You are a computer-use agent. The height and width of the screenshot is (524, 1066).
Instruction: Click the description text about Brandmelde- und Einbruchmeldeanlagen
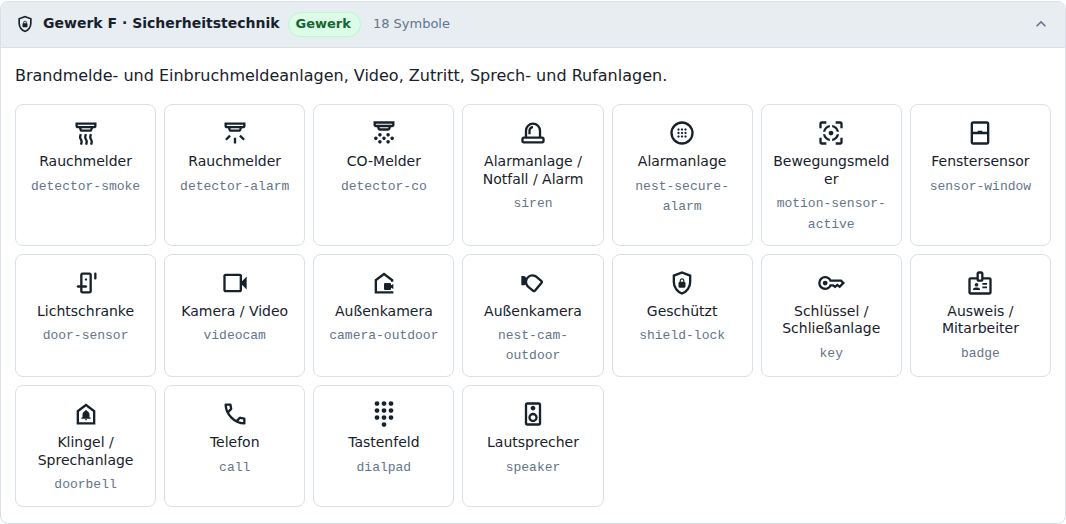click(341, 75)
